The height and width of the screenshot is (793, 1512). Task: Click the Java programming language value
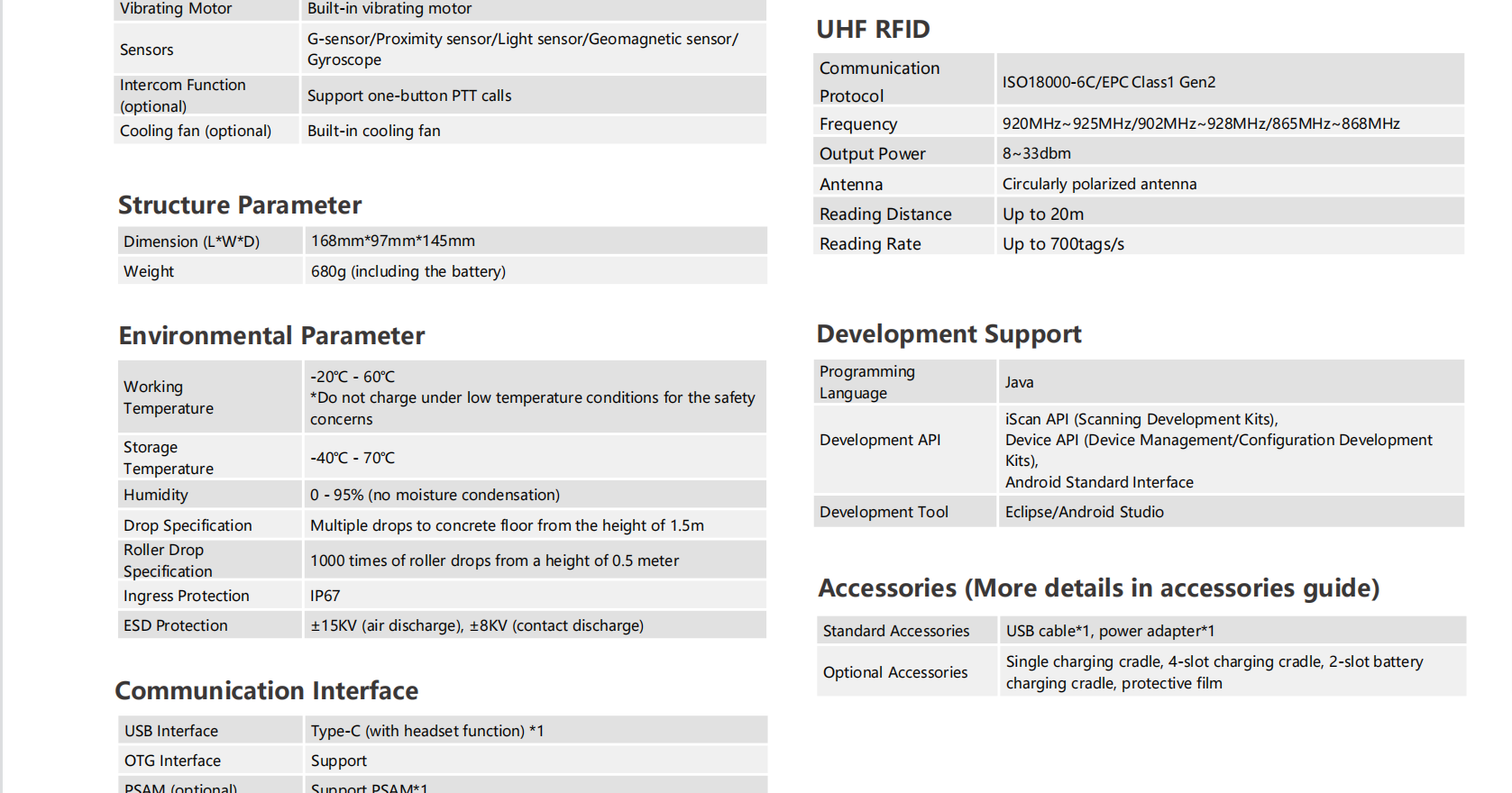1020,382
